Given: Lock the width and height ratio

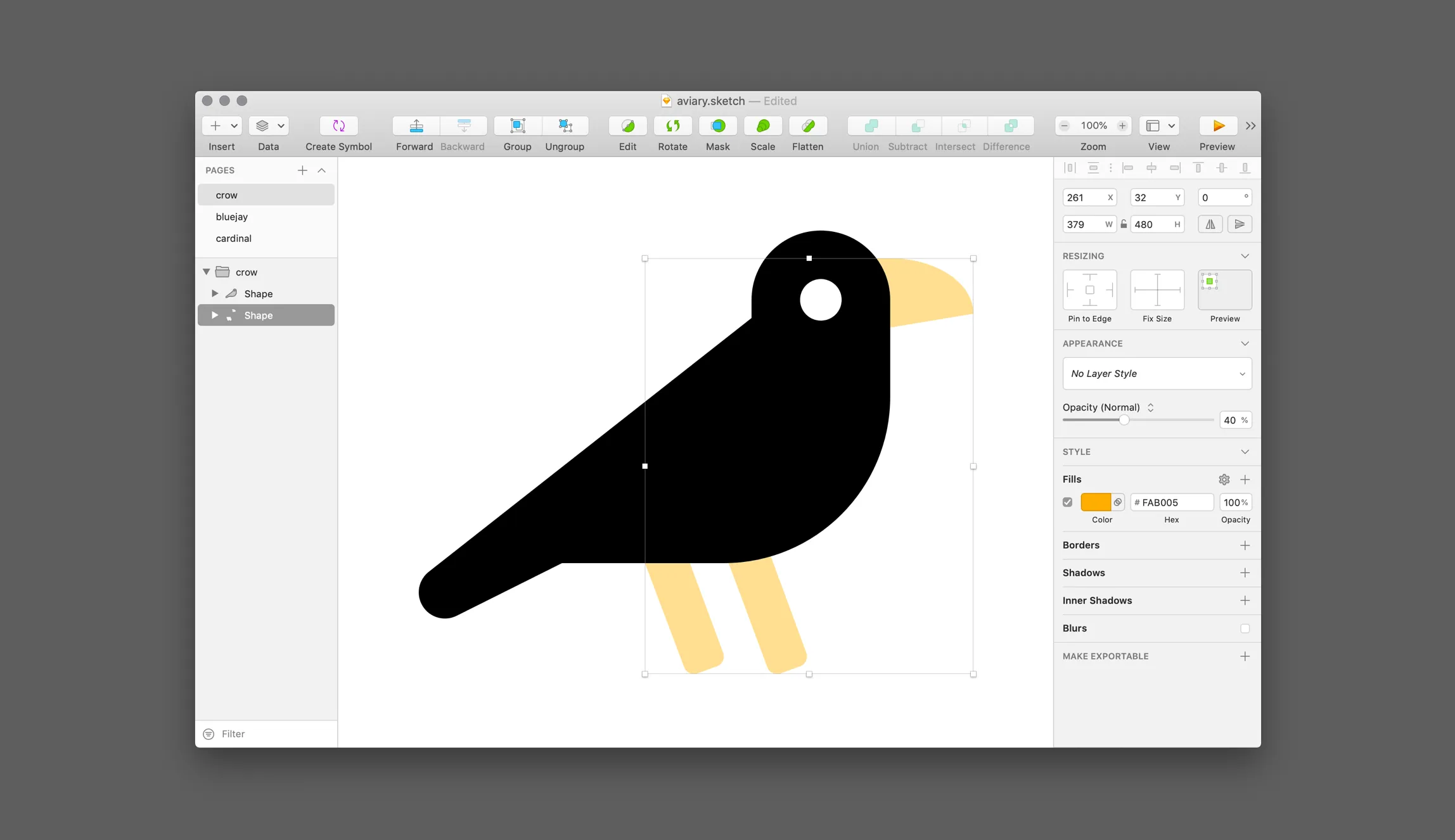Looking at the screenshot, I should pos(1123,224).
